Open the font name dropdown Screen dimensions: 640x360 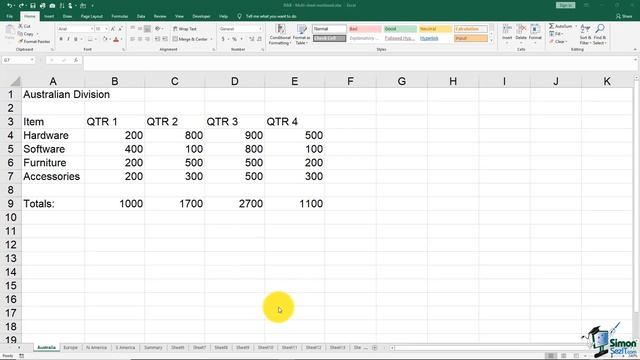(x=91, y=29)
